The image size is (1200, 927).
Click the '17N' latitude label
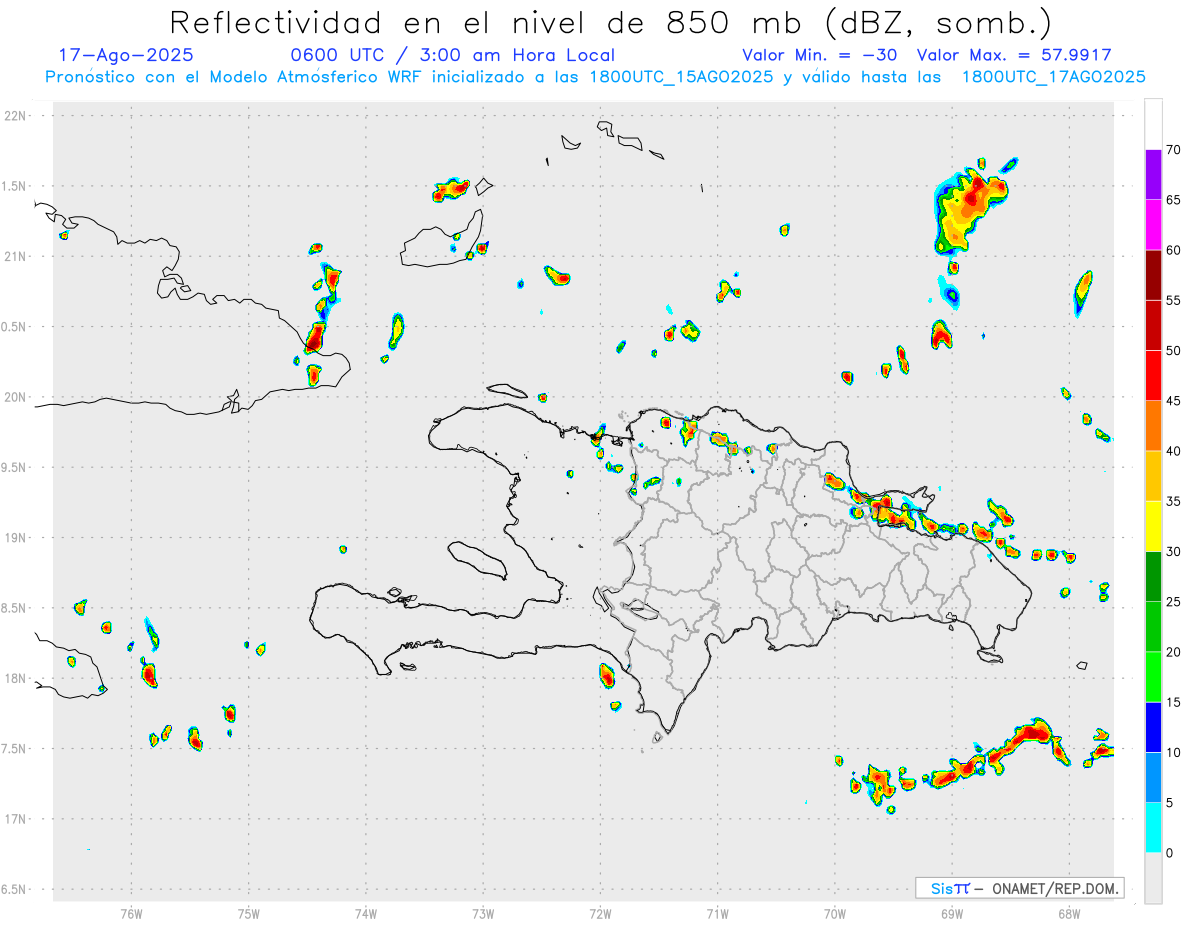(x=17, y=819)
